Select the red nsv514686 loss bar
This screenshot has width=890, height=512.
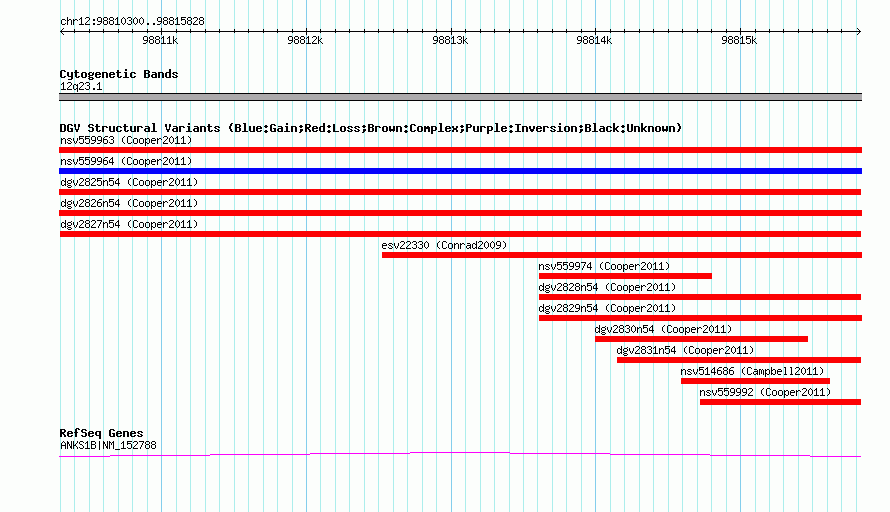tap(755, 381)
